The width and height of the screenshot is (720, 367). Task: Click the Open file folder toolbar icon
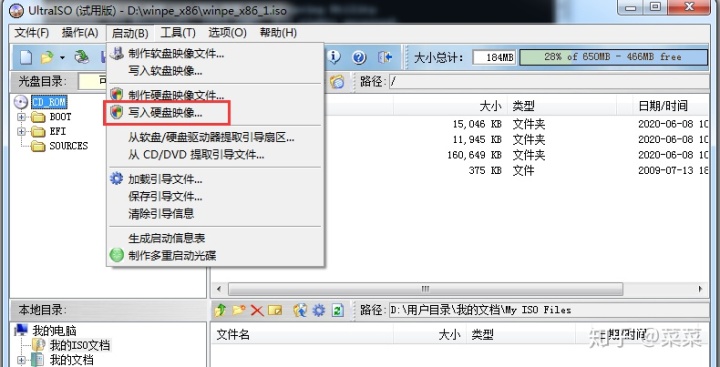click(x=47, y=57)
